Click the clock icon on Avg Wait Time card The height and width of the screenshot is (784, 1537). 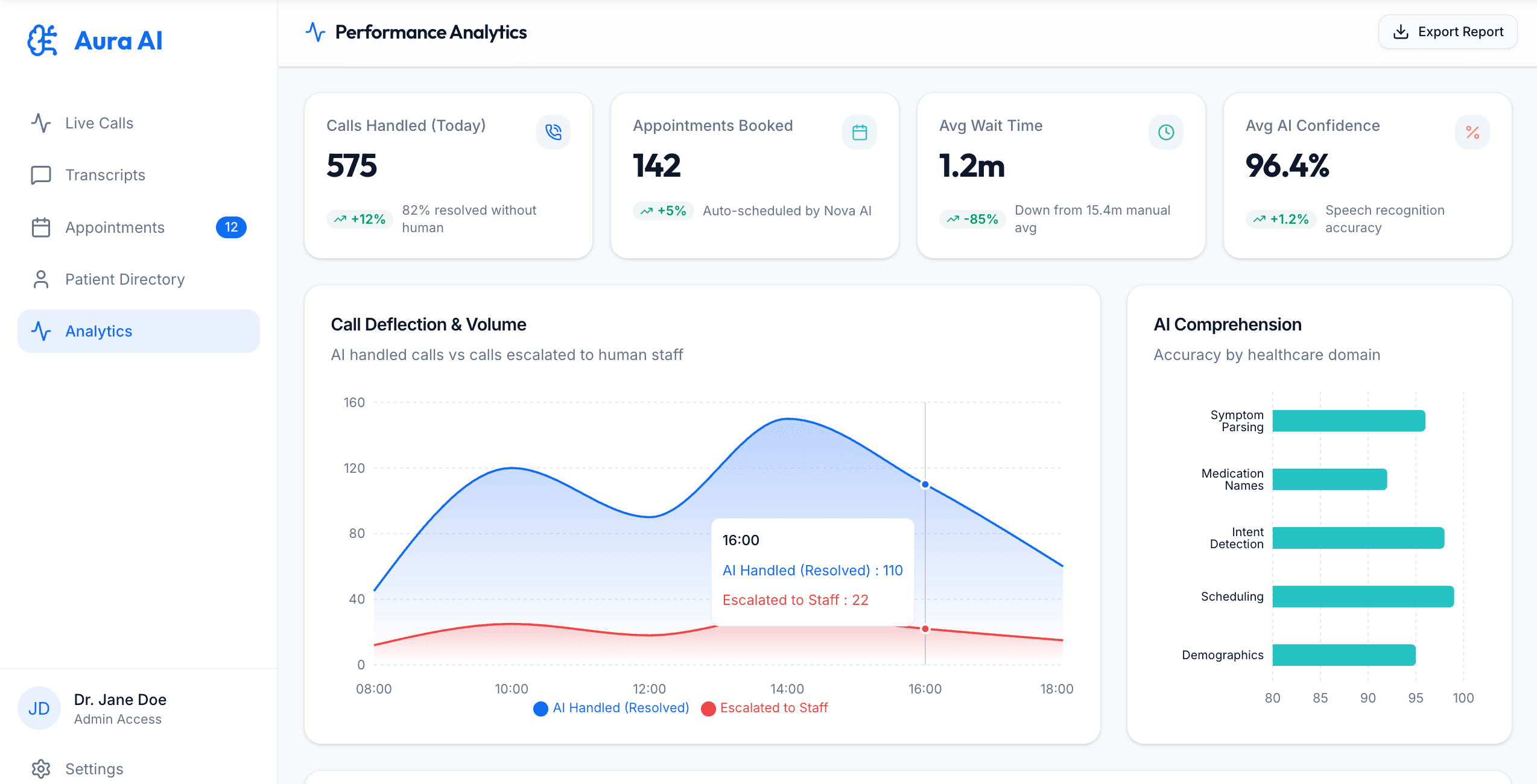(x=1166, y=132)
